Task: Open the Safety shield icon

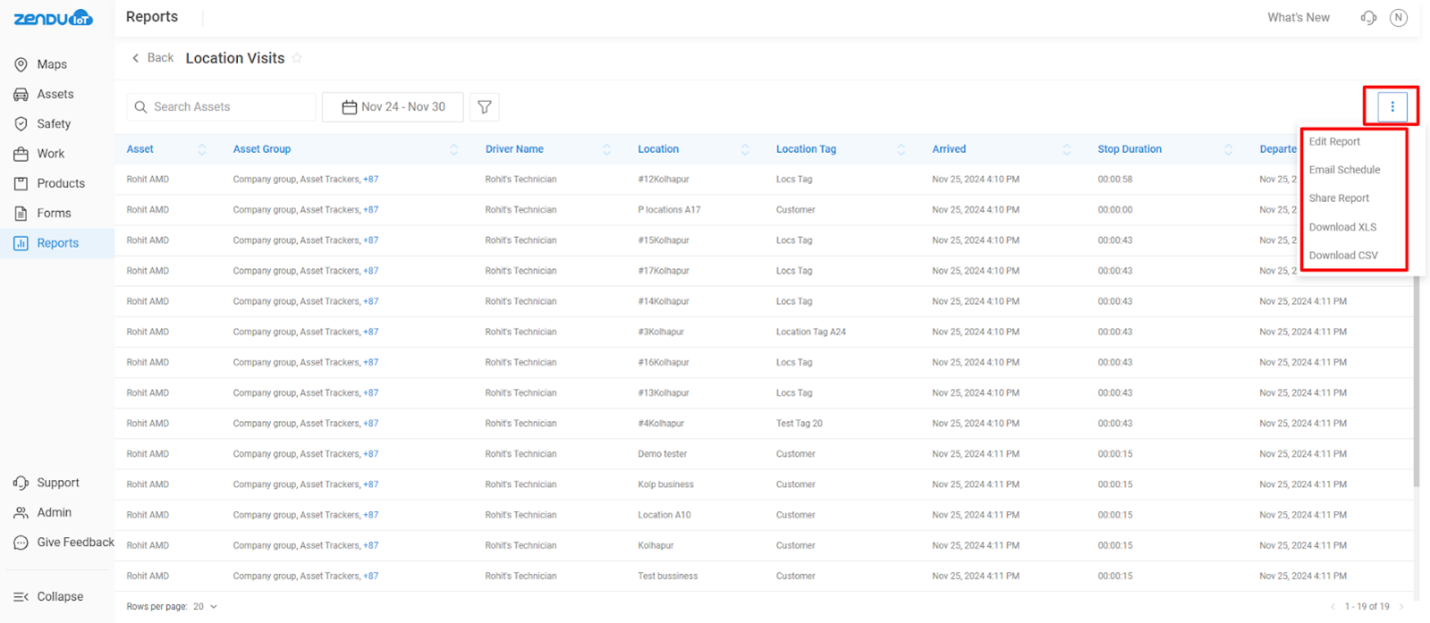Action: point(21,124)
